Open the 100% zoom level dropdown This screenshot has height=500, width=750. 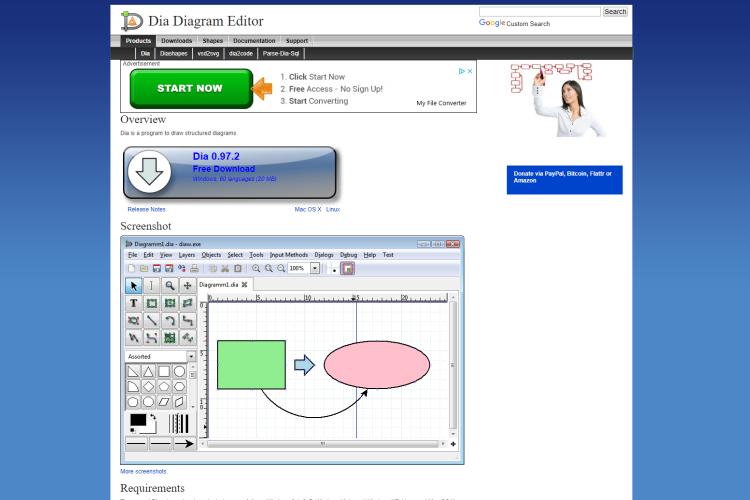[315, 268]
